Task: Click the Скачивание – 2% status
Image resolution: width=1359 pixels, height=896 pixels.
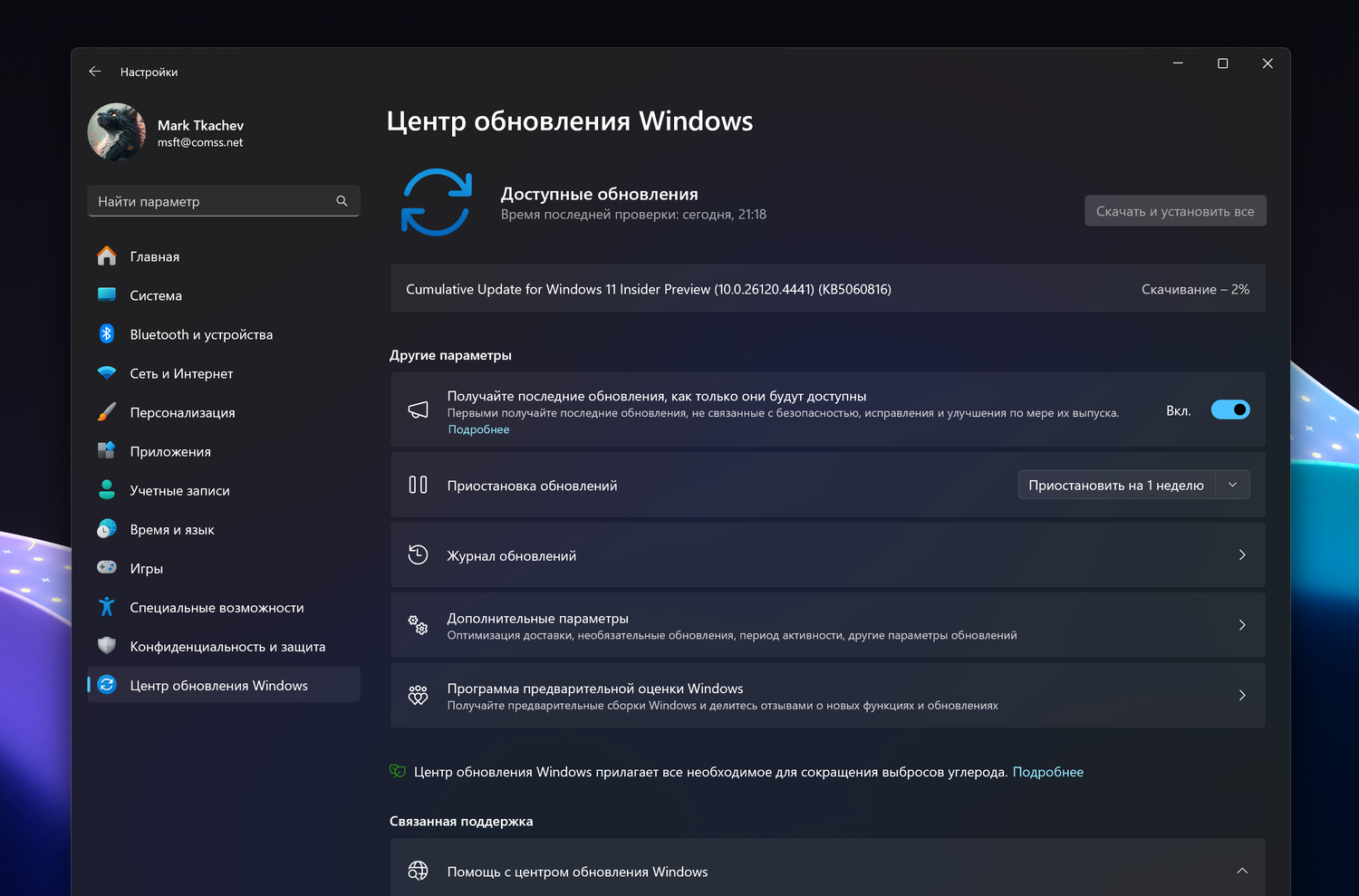Action: point(1195,290)
